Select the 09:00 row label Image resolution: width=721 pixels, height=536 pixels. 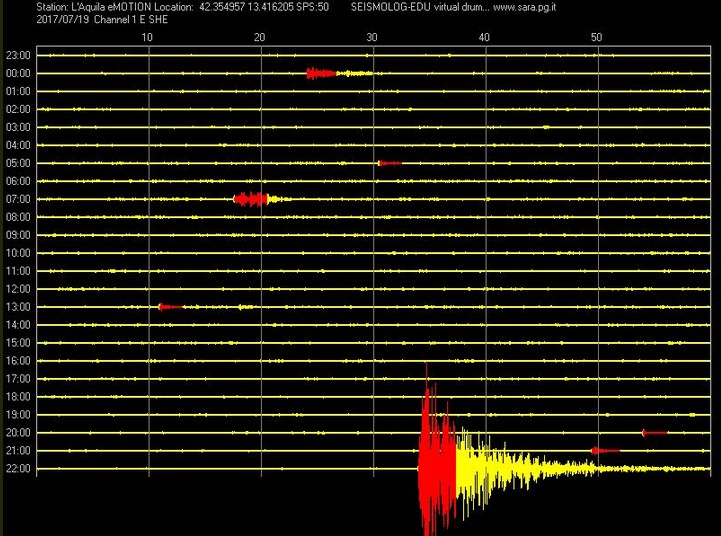click(18, 235)
